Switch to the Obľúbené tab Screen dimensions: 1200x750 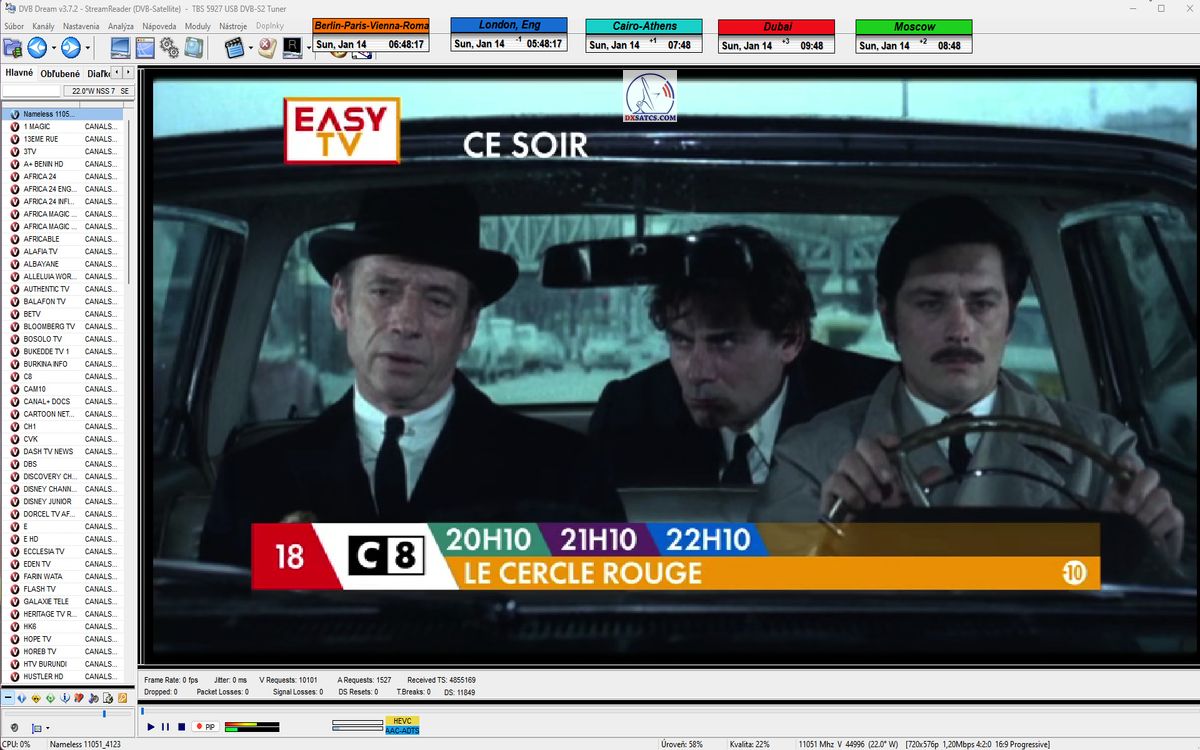click(60, 73)
